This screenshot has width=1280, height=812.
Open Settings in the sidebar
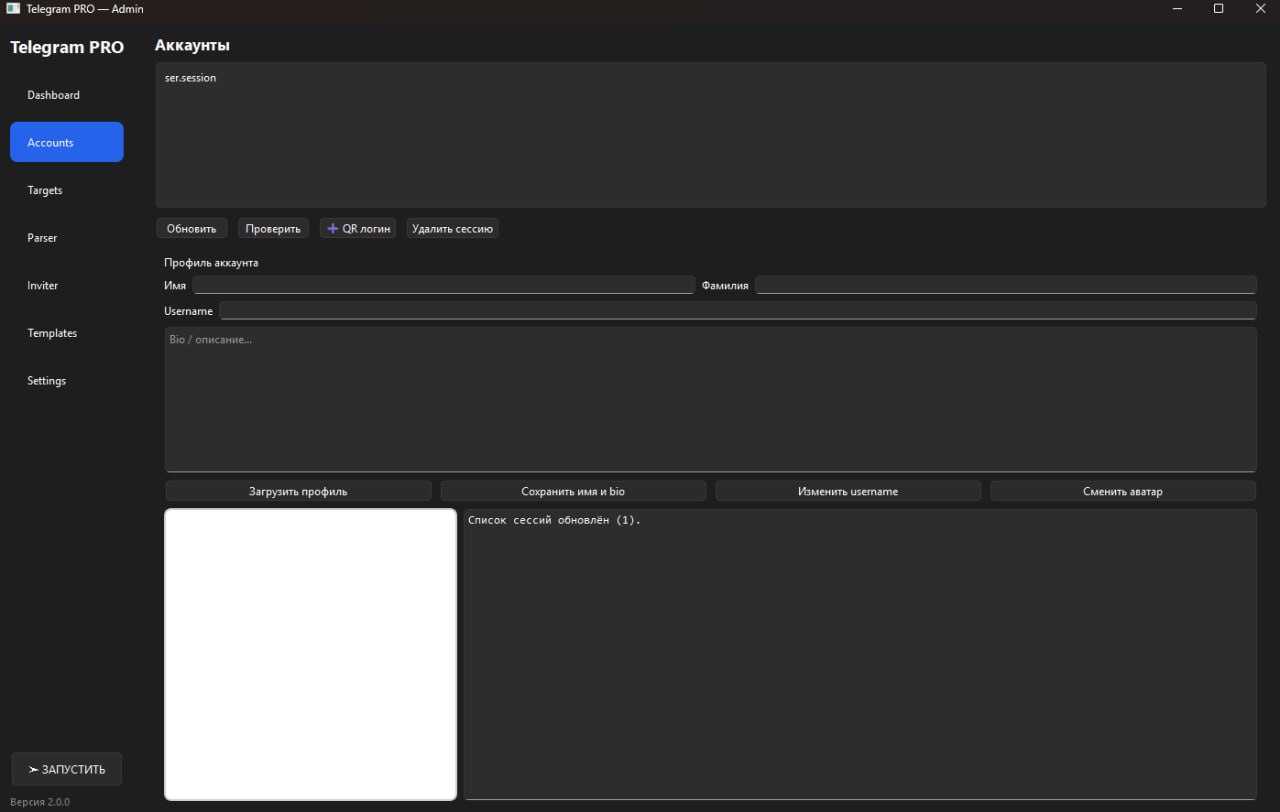(x=67, y=381)
